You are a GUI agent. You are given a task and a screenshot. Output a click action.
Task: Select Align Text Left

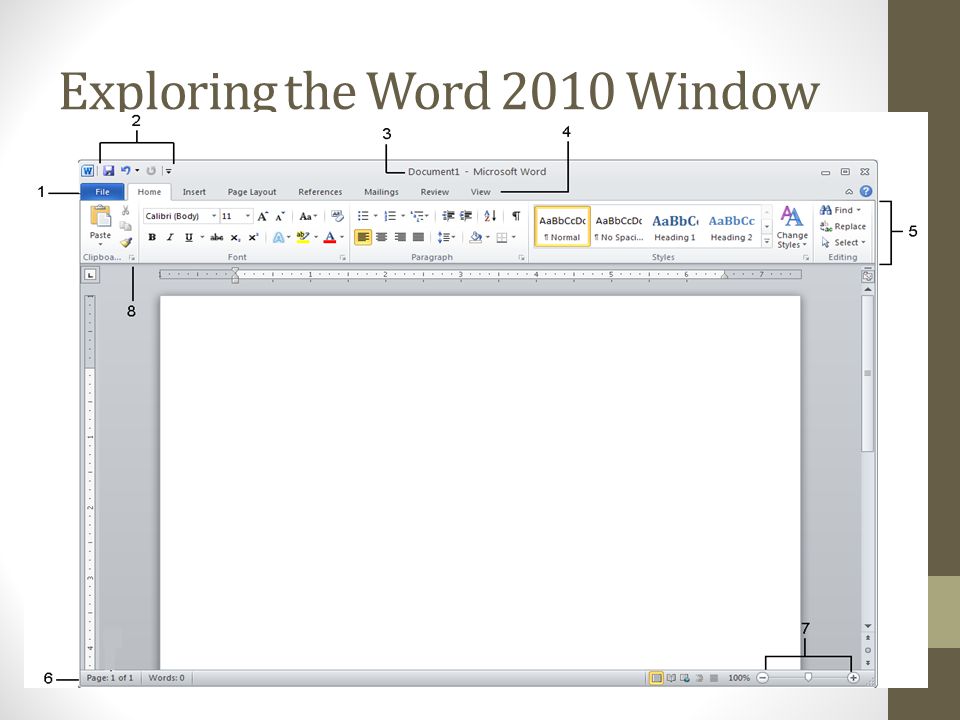[x=363, y=237]
